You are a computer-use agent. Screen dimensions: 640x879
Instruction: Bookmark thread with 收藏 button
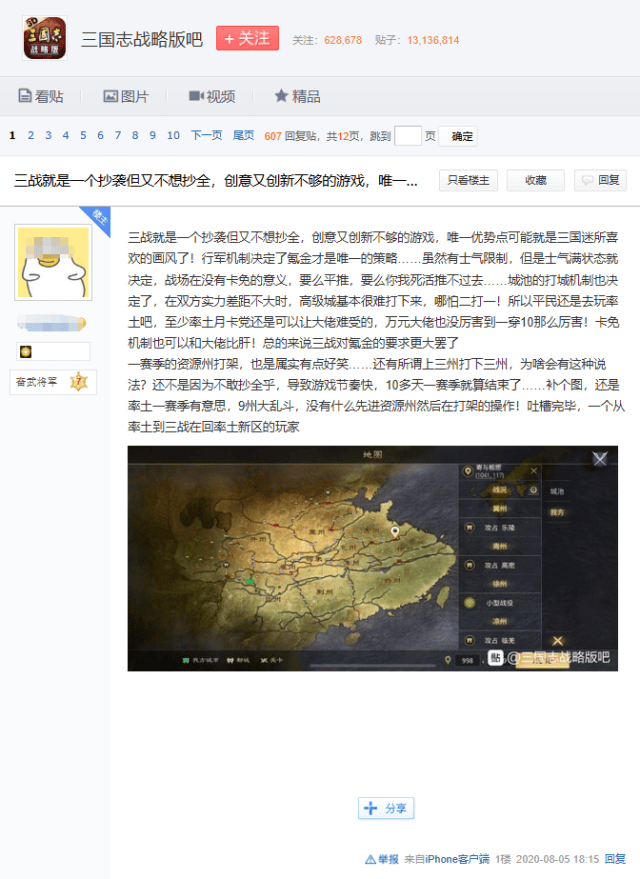click(x=535, y=181)
